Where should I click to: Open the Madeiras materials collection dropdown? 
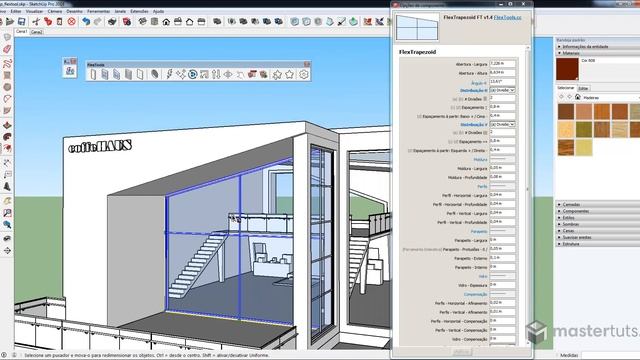tap(611, 98)
